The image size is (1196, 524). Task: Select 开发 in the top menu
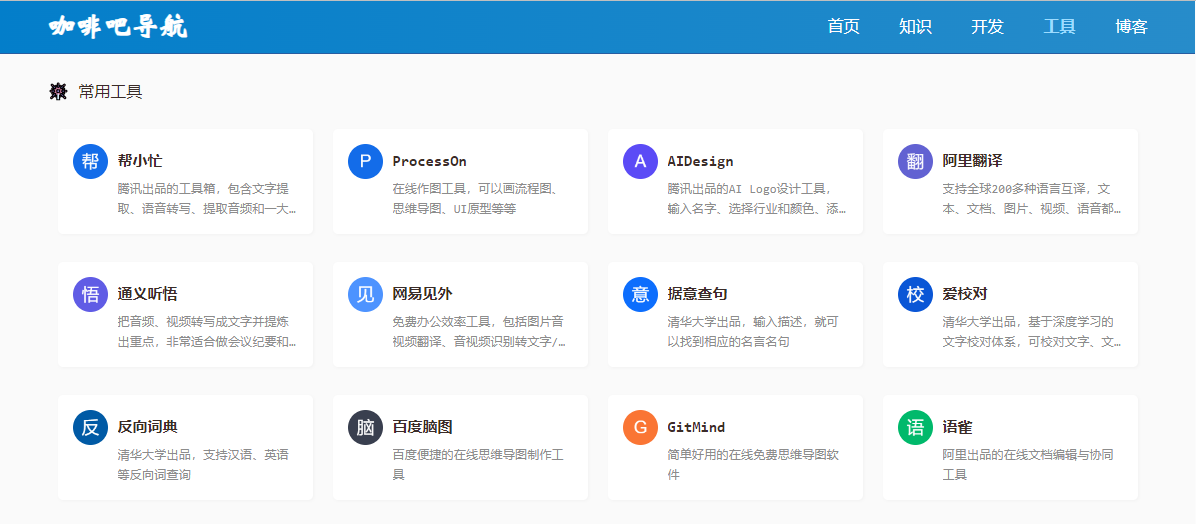987,27
